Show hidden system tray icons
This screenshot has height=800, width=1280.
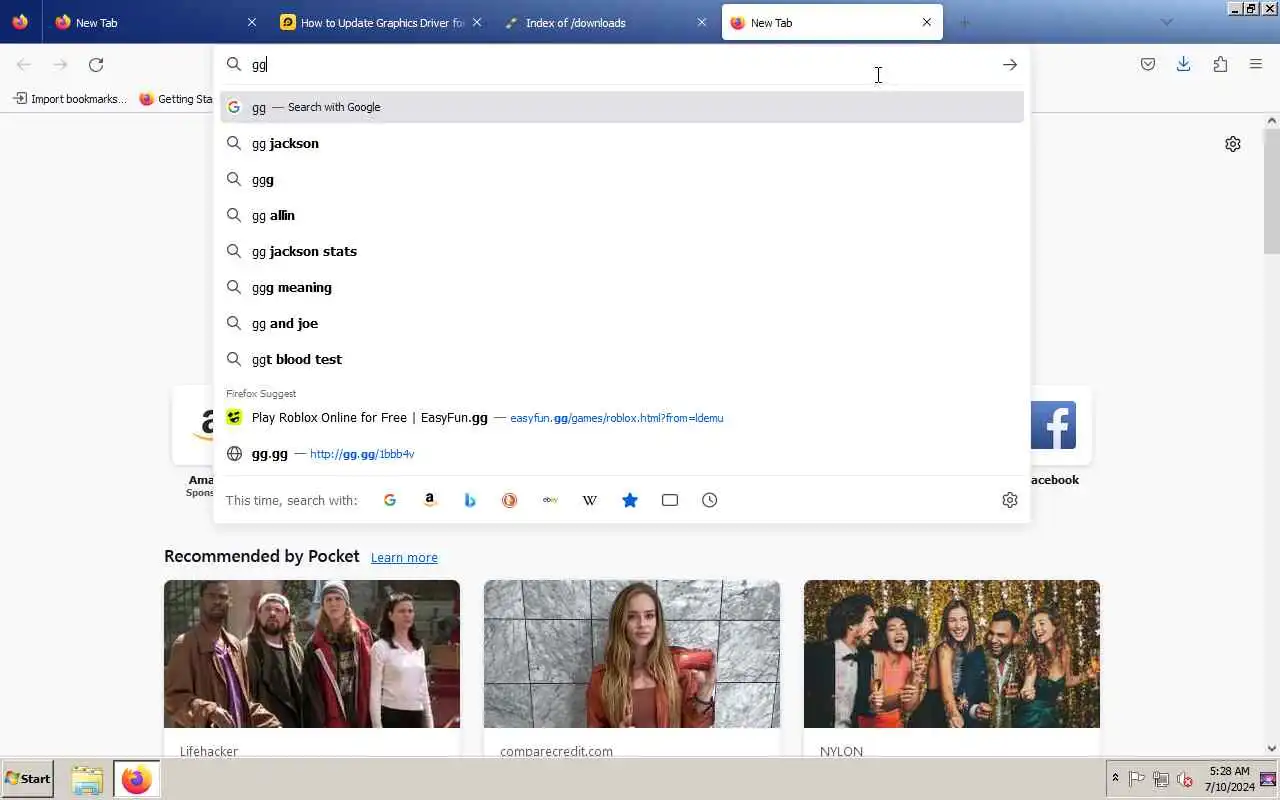1115,779
